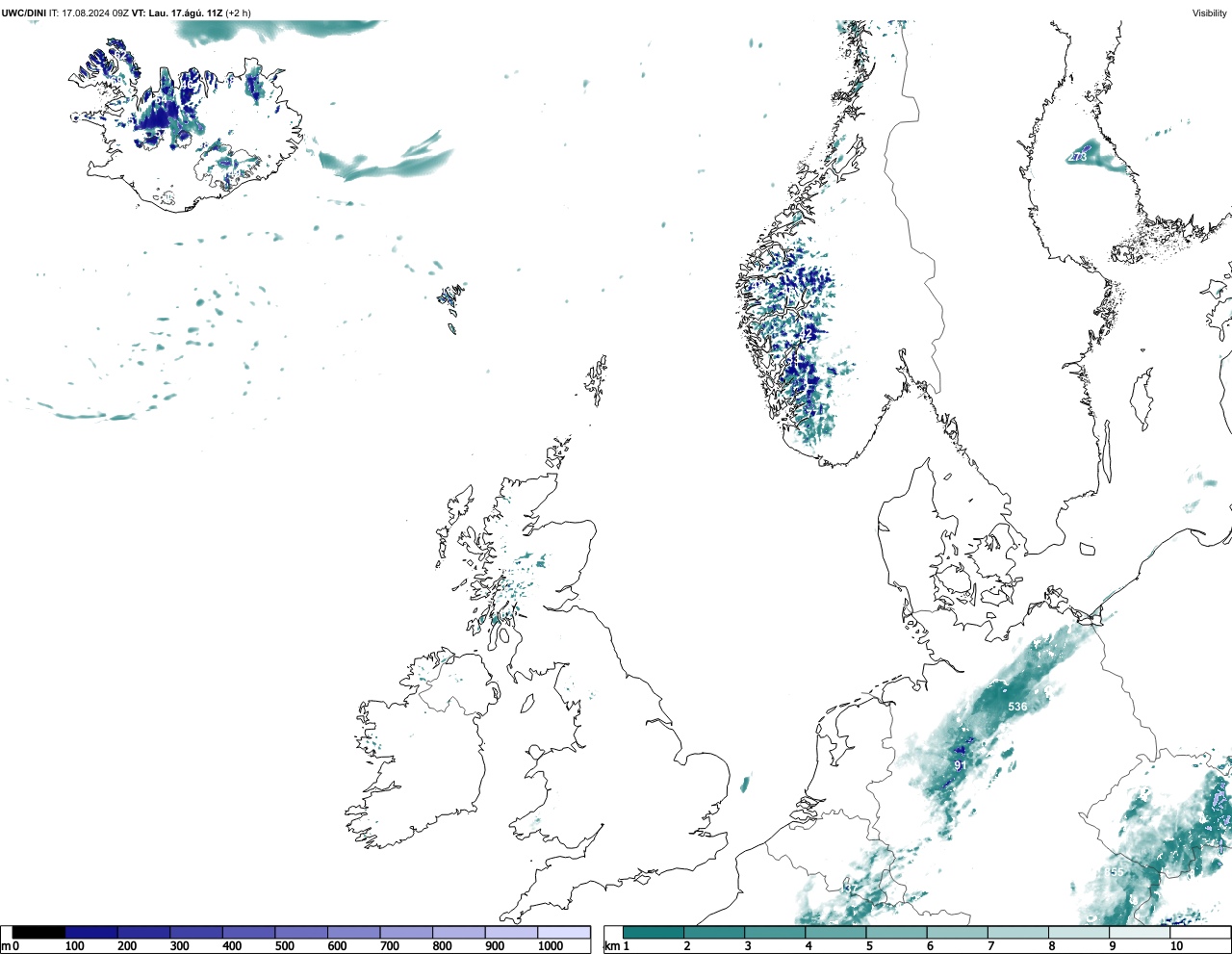The width and height of the screenshot is (1232, 954).
Task: Select the 400–500 m legend swatch
Action: (x=249, y=932)
